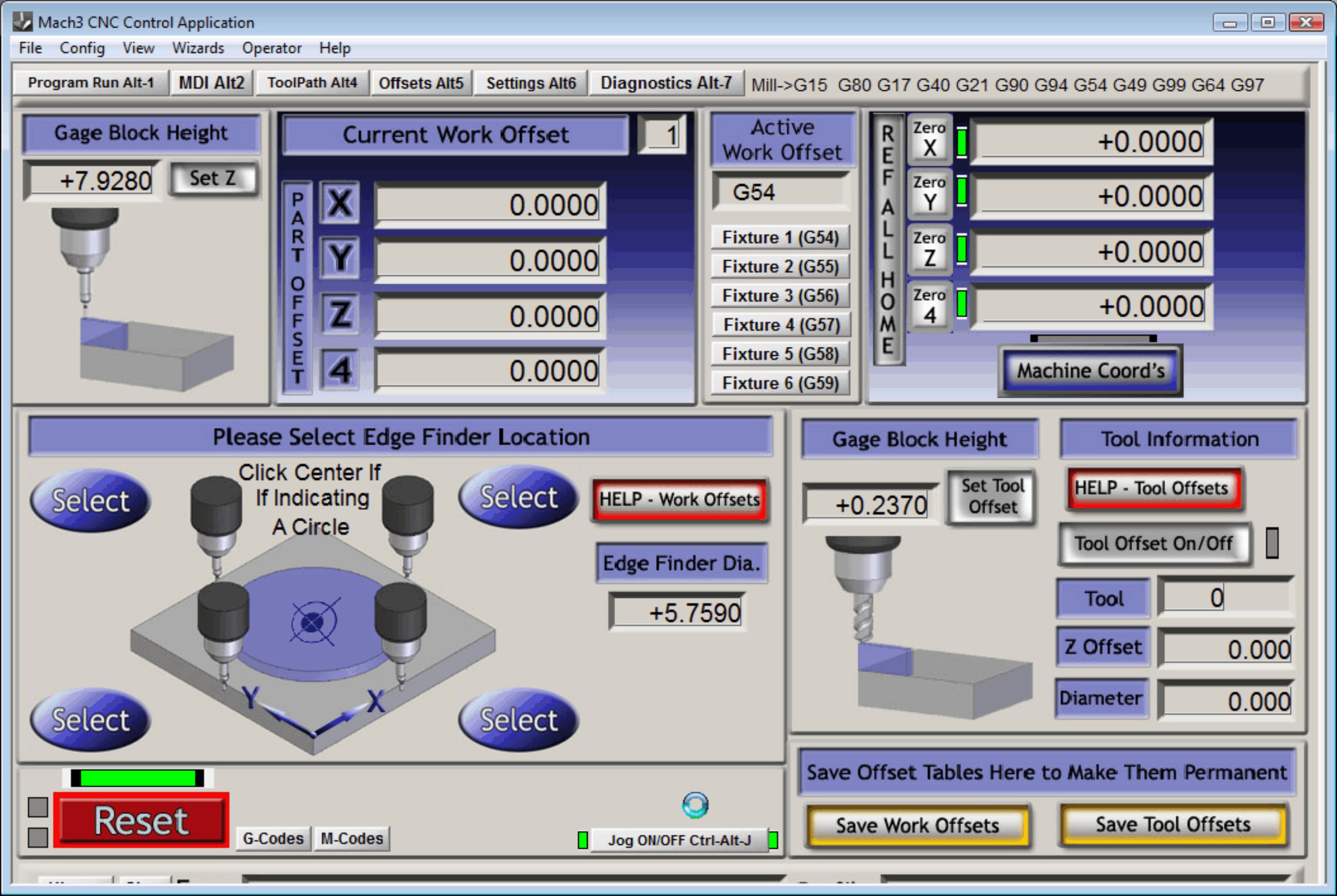The height and width of the screenshot is (896, 1337).
Task: Click the red Reset button
Action: pyautogui.click(x=141, y=821)
